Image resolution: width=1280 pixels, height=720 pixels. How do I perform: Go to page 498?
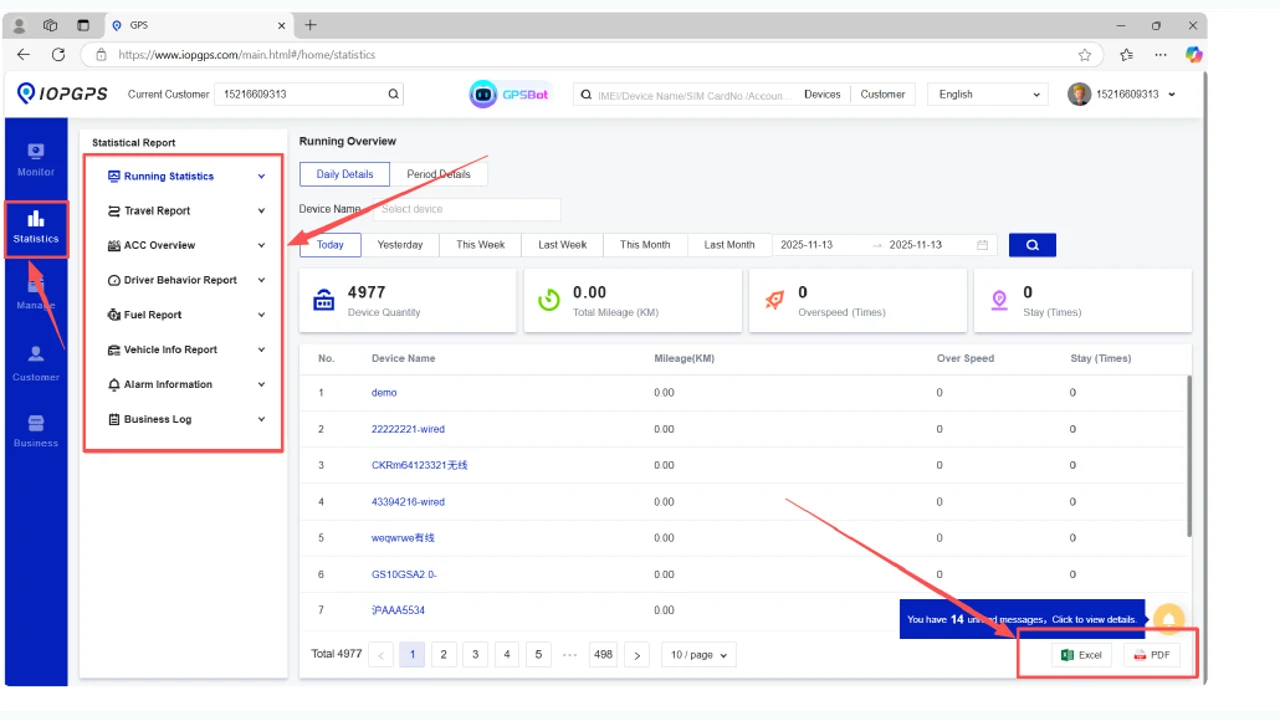(x=603, y=655)
